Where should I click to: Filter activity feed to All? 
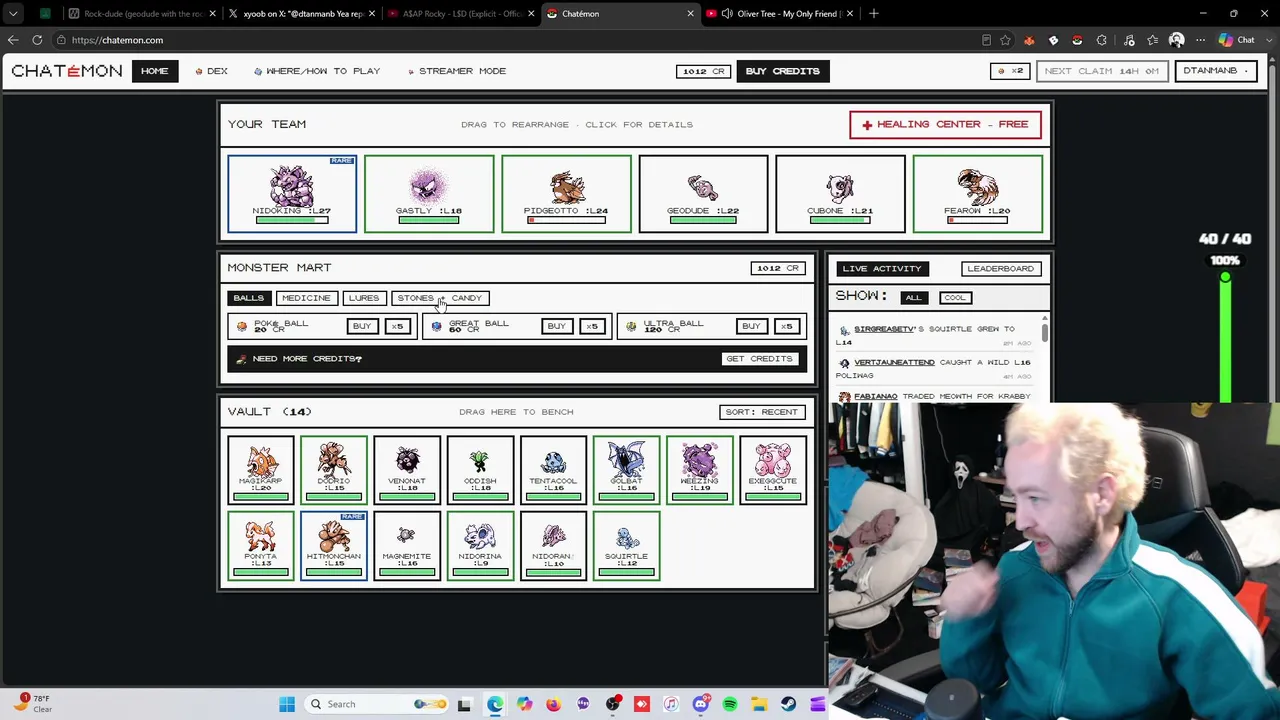pos(913,297)
